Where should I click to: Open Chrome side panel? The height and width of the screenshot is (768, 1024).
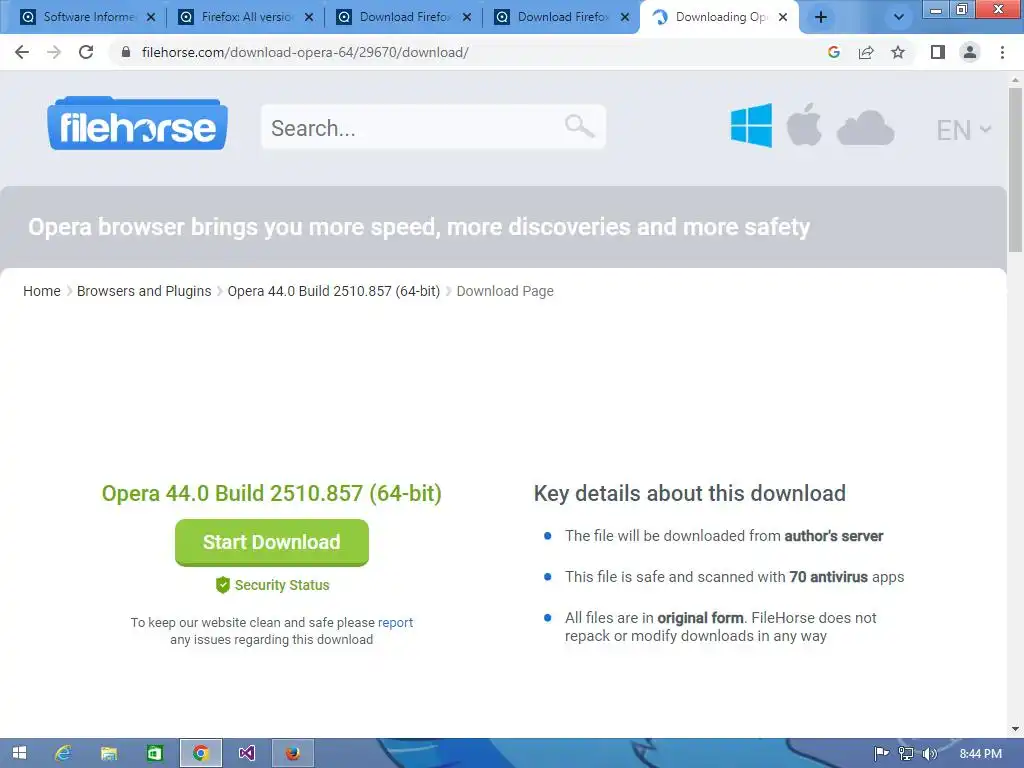click(938, 52)
